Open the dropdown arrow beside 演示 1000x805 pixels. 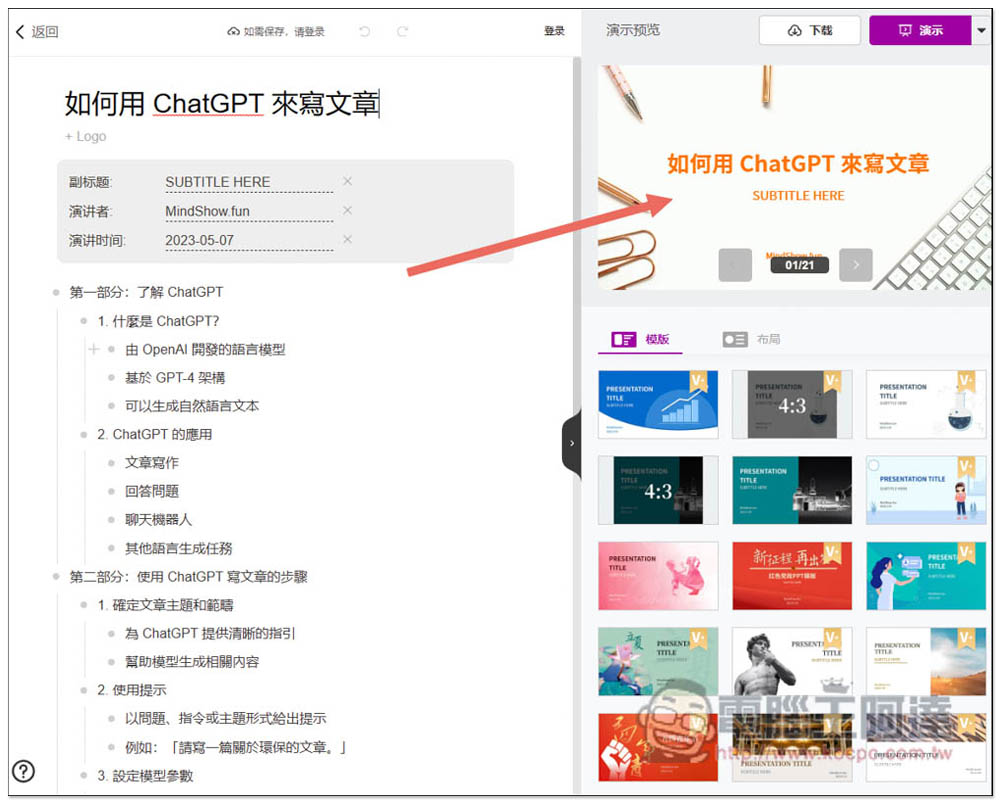coord(980,31)
